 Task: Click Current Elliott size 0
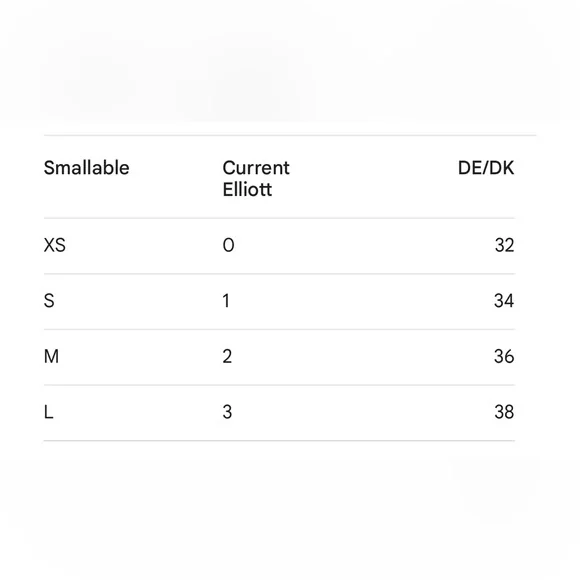pyautogui.click(x=229, y=245)
